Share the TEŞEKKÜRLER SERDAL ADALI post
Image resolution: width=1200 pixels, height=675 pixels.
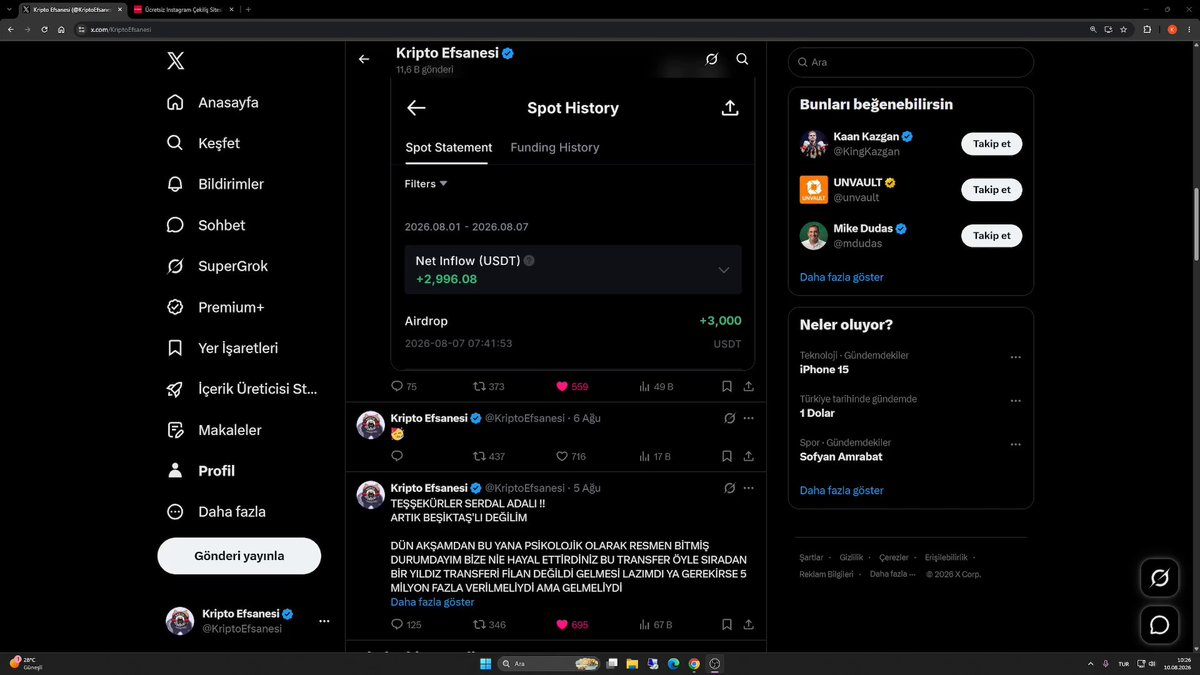point(748,625)
